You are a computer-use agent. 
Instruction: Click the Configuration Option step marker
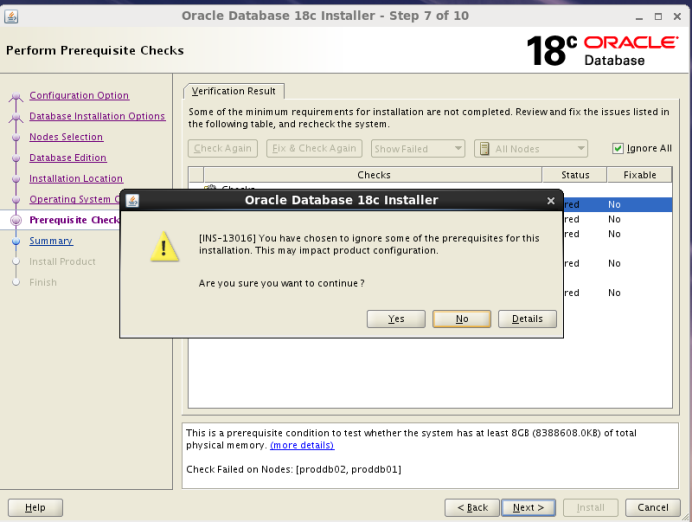click(x=16, y=96)
